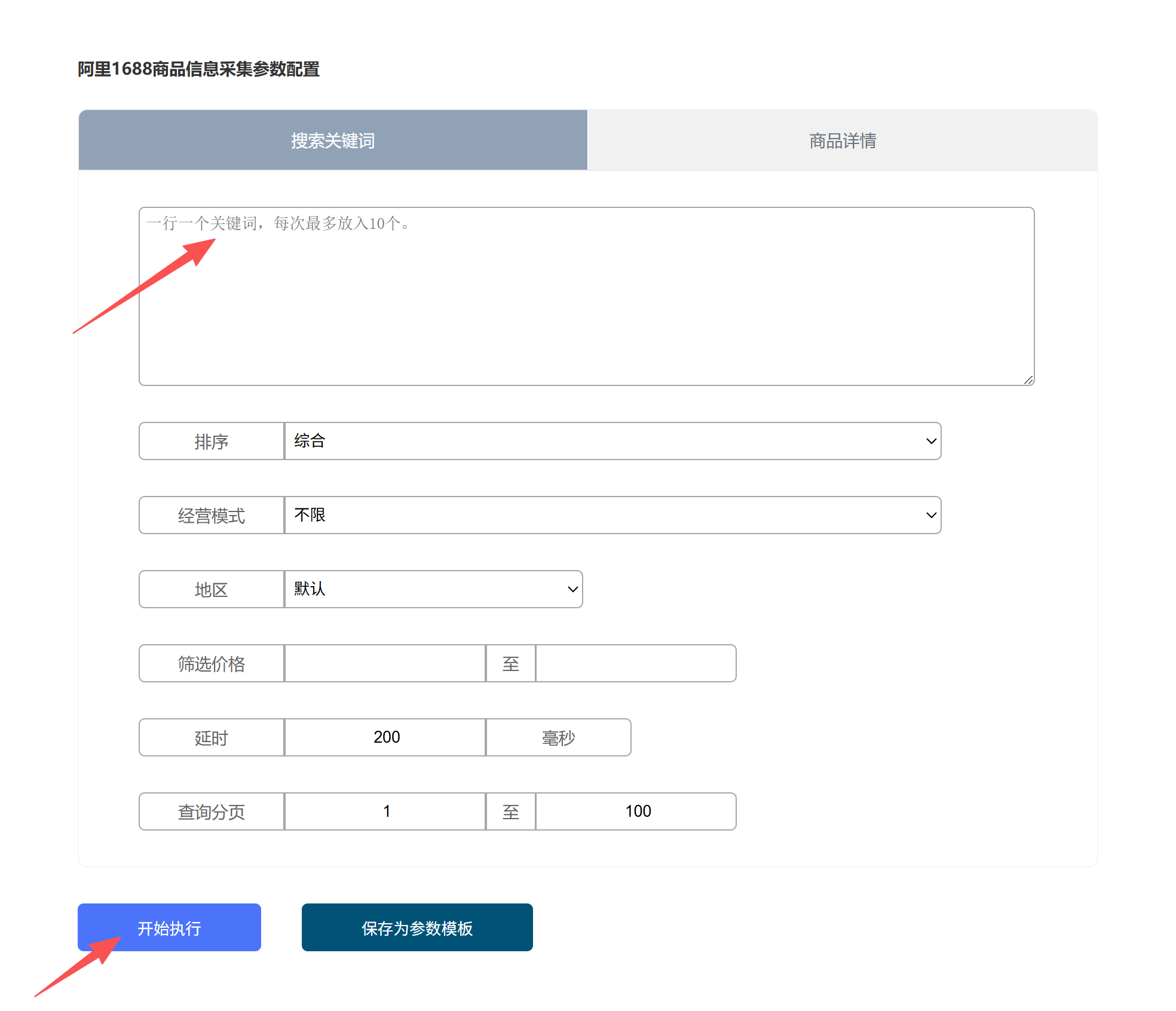Click the 排序 label
The height and width of the screenshot is (1011, 1176).
tap(212, 441)
